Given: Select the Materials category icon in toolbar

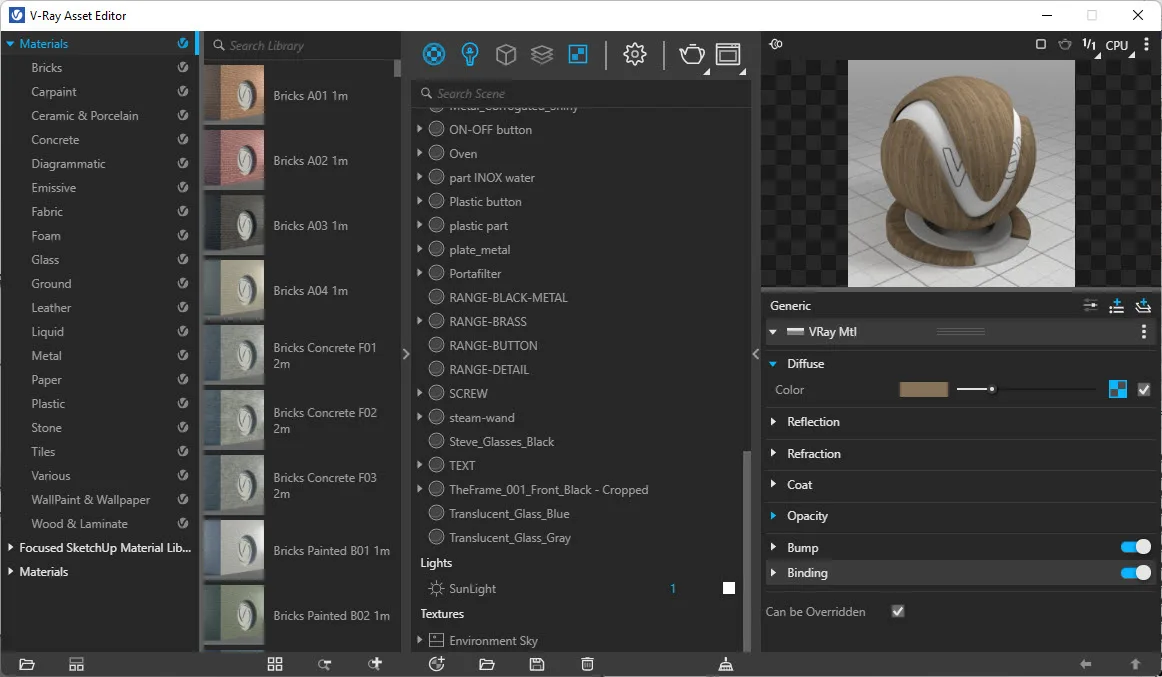Looking at the screenshot, I should pos(434,54).
